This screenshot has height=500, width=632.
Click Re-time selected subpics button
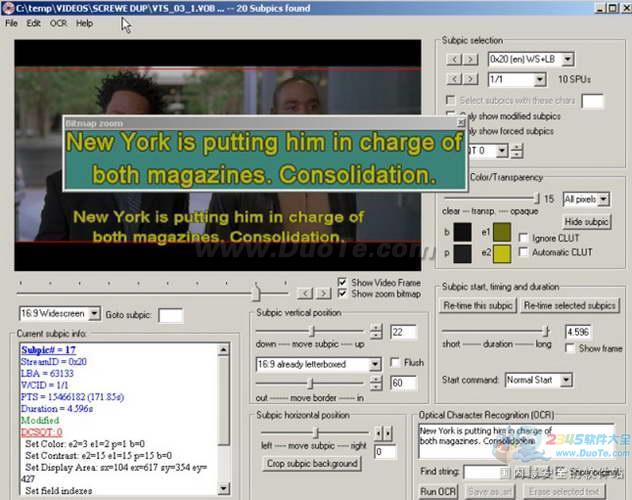coord(570,305)
